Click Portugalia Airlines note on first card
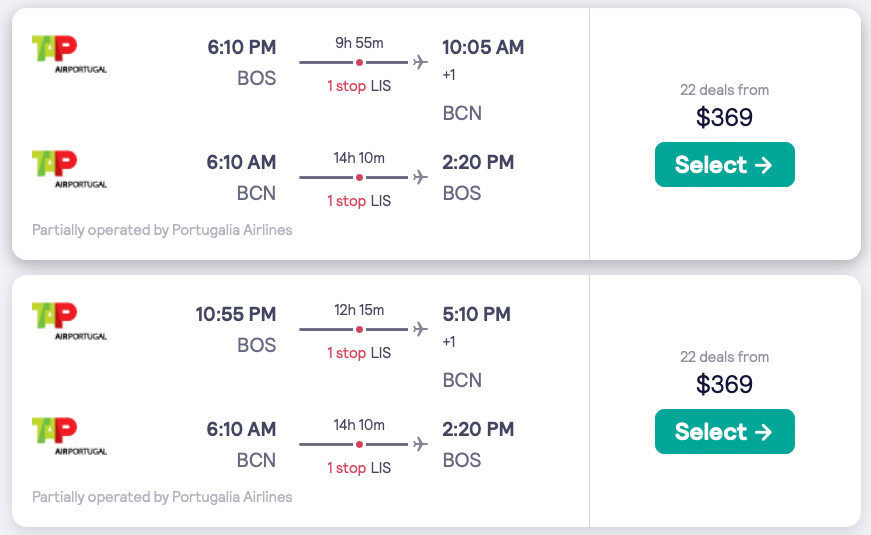The width and height of the screenshot is (871, 535). (162, 230)
